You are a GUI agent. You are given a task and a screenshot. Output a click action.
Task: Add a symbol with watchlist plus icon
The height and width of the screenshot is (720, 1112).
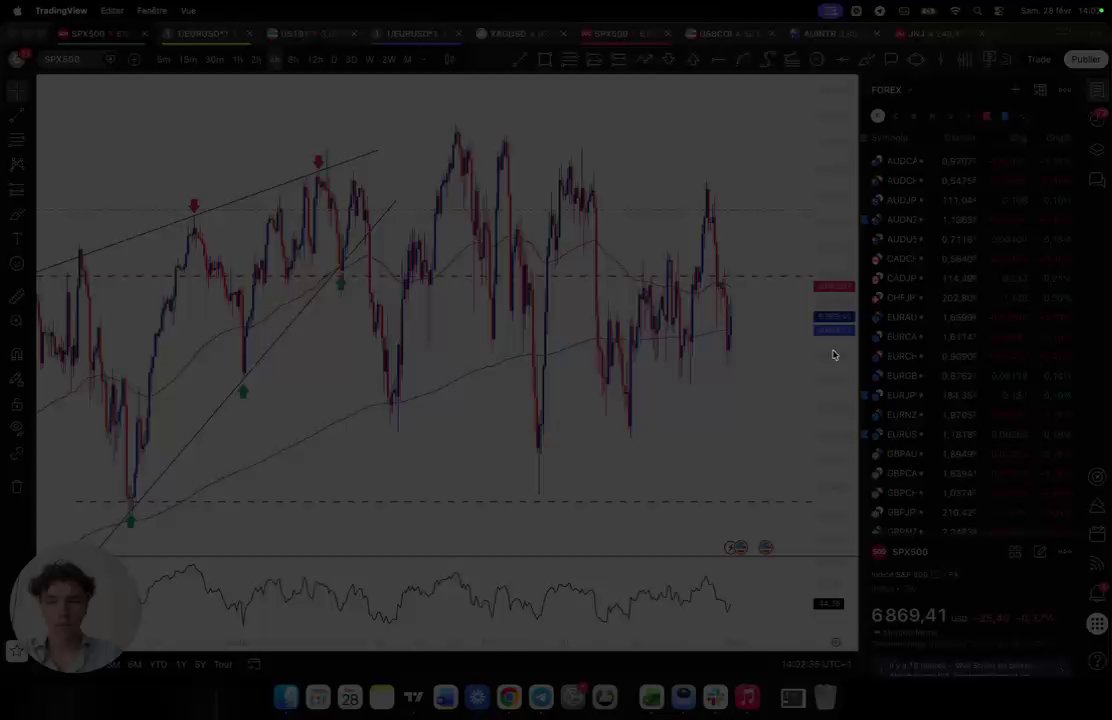point(1016,90)
